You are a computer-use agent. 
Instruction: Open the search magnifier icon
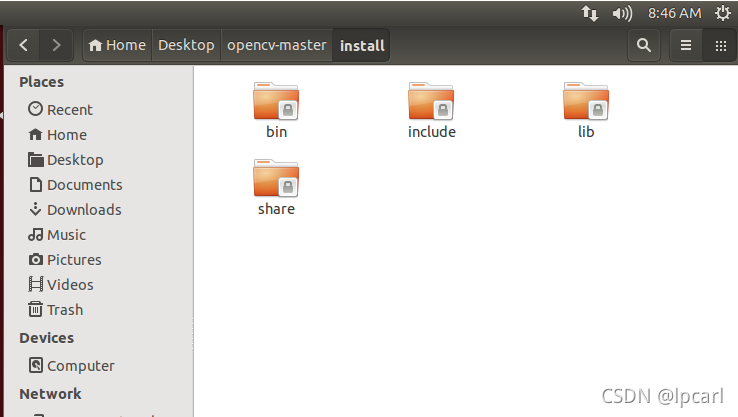click(x=644, y=45)
